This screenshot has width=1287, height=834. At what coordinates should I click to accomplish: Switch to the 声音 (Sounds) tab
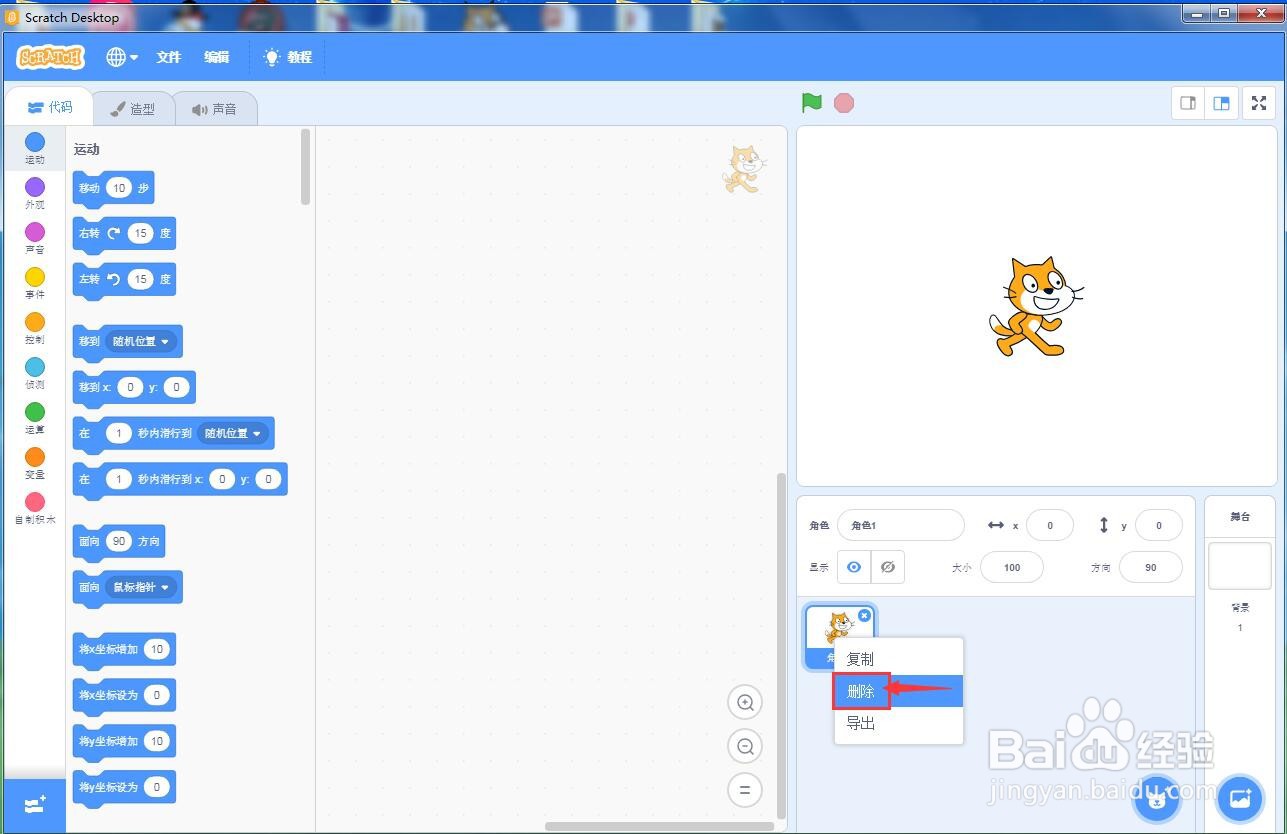[215, 109]
